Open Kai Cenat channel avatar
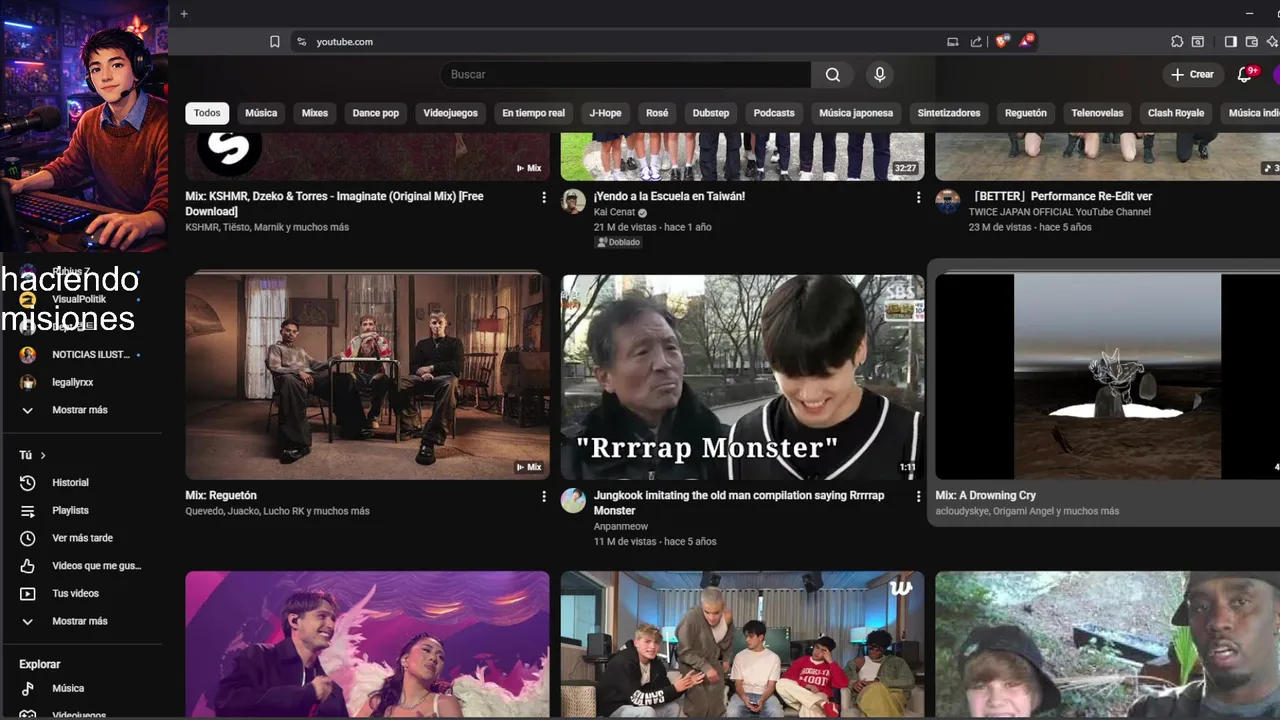Screen dimensions: 1280x720 tap(573, 201)
